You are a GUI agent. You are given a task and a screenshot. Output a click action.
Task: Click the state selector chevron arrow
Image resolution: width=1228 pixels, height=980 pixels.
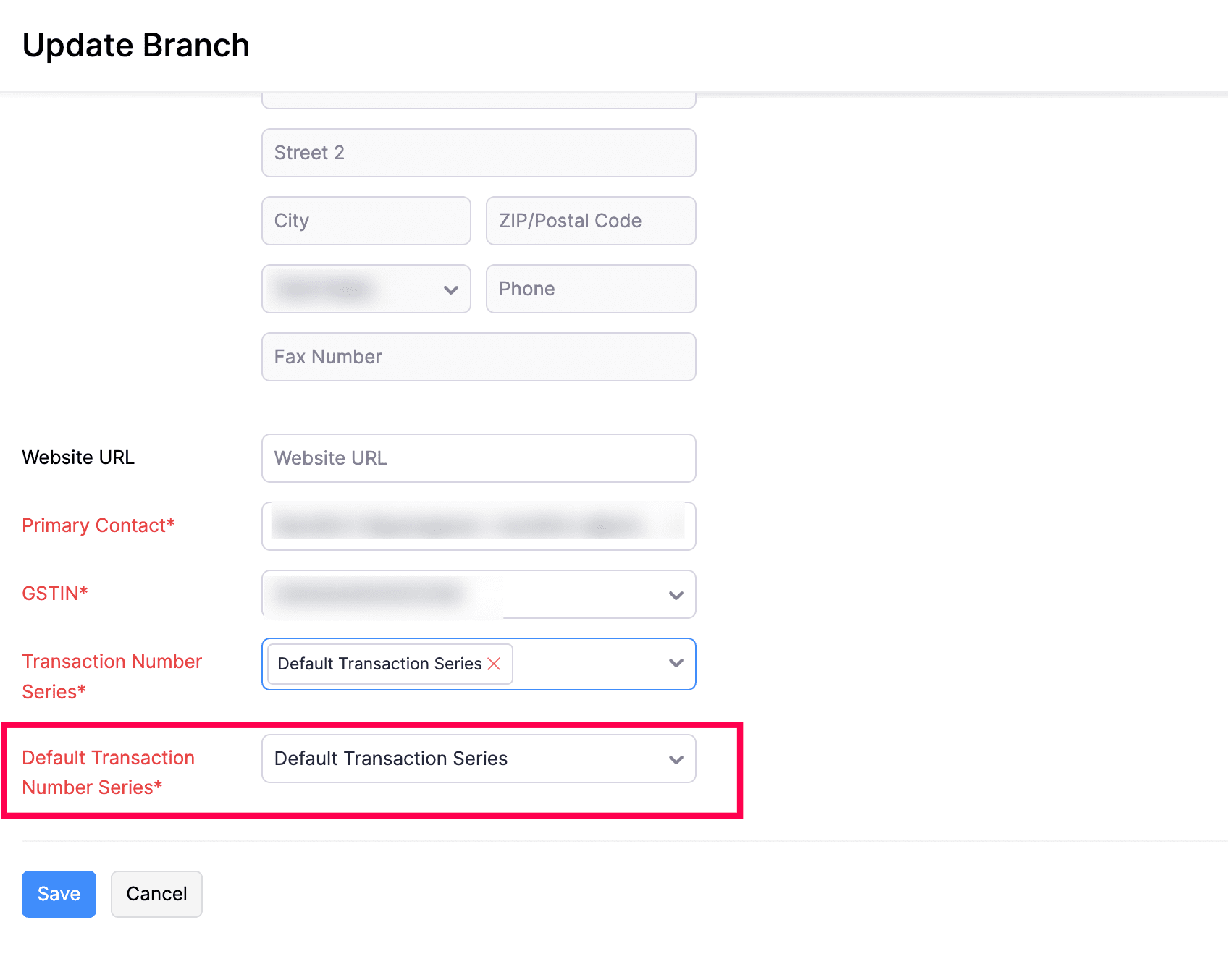coord(450,289)
